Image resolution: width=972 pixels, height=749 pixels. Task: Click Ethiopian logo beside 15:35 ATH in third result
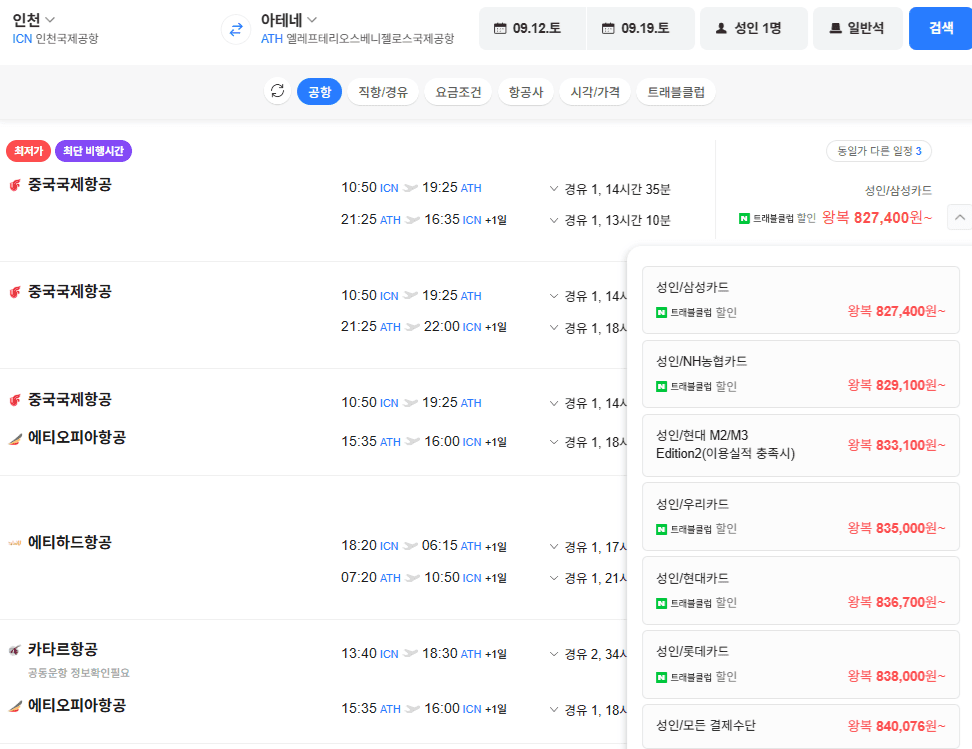pos(15,438)
